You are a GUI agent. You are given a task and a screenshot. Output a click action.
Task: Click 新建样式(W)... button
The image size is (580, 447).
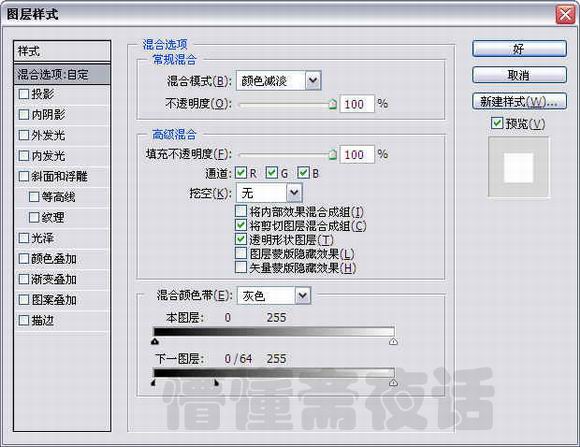click(x=519, y=101)
